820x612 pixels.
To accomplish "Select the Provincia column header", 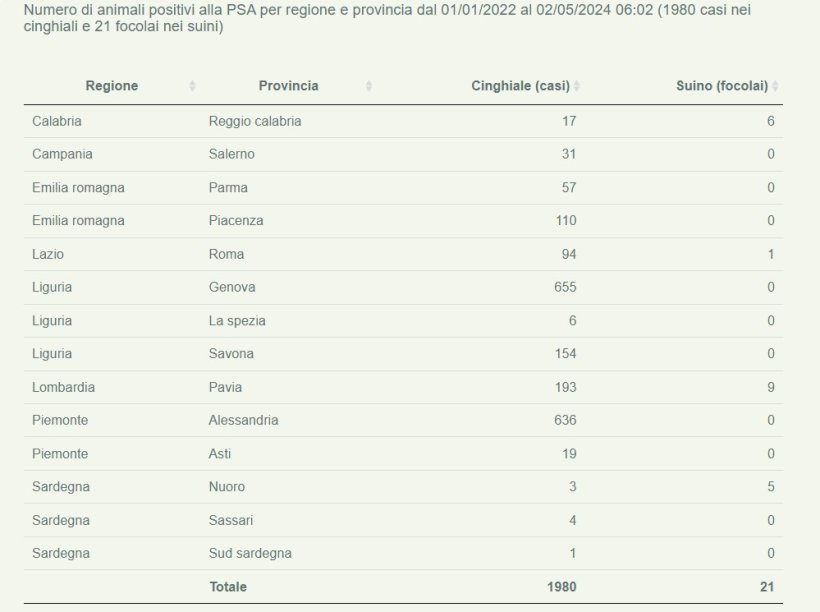I will pyautogui.click(x=290, y=86).
